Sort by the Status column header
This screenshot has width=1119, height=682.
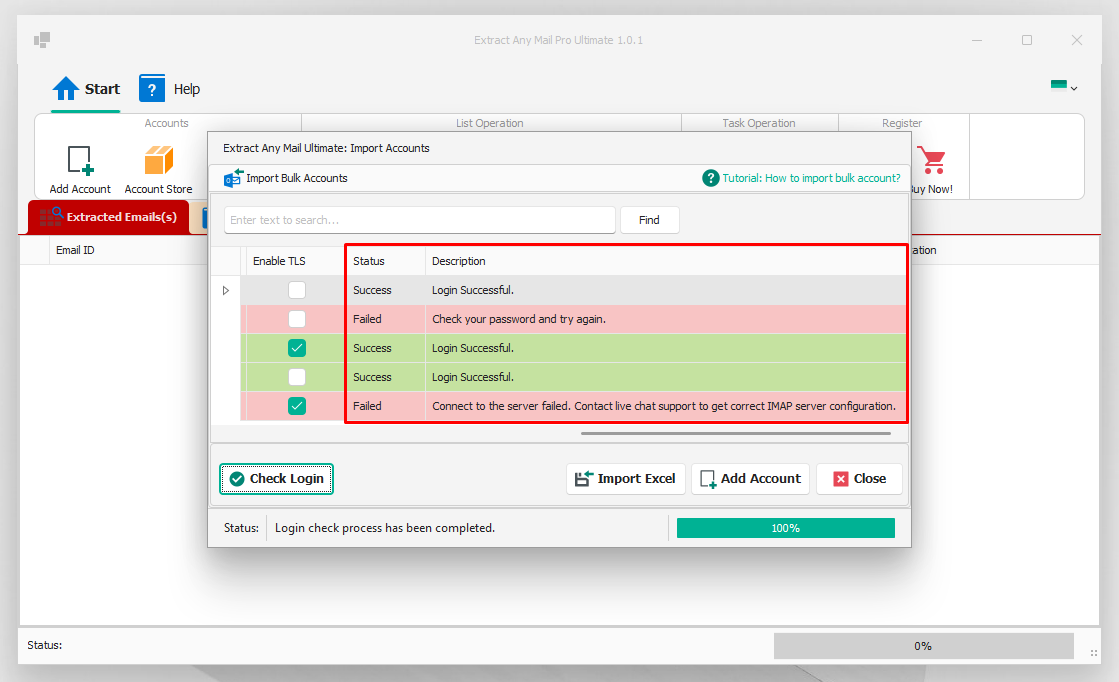click(x=385, y=261)
